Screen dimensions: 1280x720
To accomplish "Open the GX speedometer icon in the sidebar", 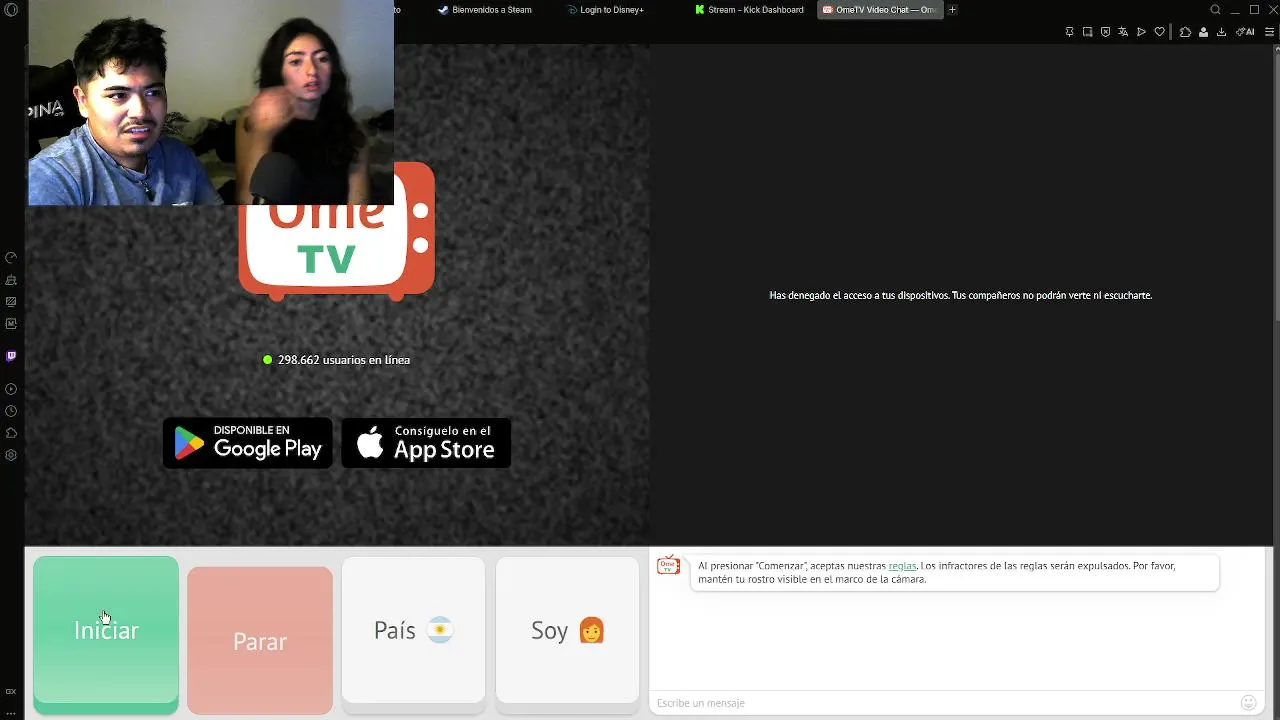I will (x=11, y=258).
